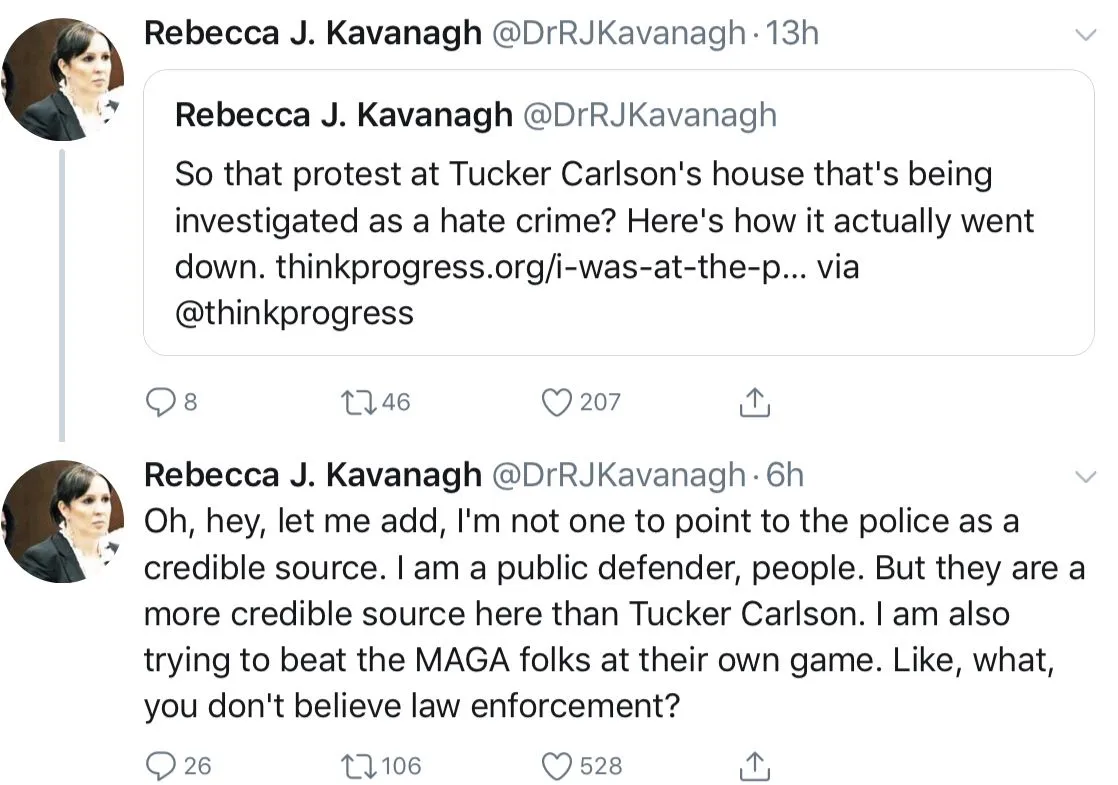
Task: Like the post with 207 likes
Action: [555, 402]
